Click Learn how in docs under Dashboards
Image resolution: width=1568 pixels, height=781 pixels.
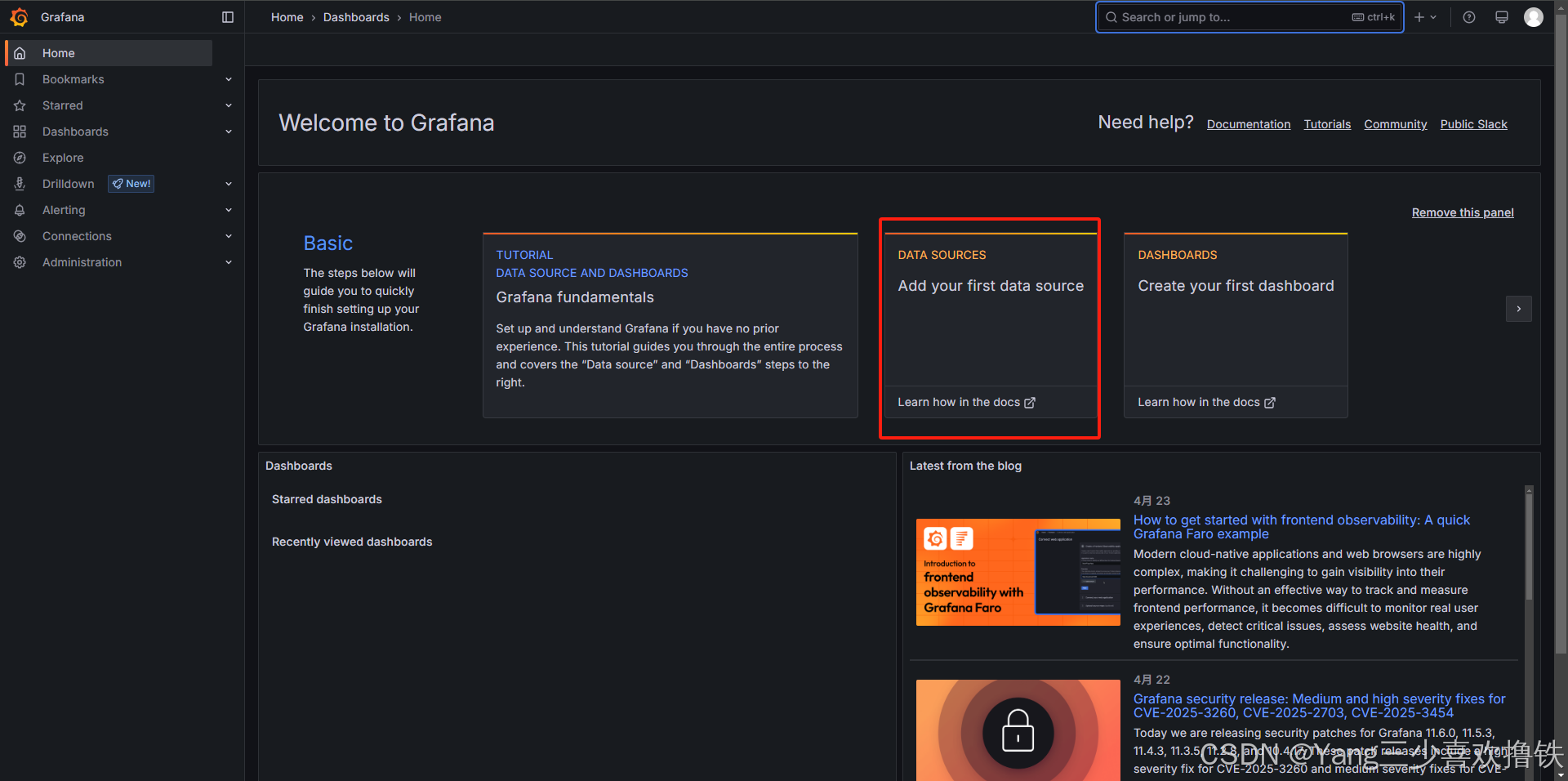tap(1206, 403)
